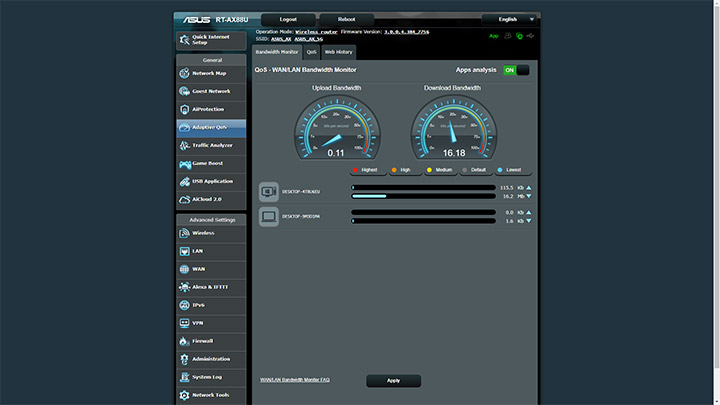Open the WAN/LAN Bandwidth Monitor FAQ link

tap(295, 380)
